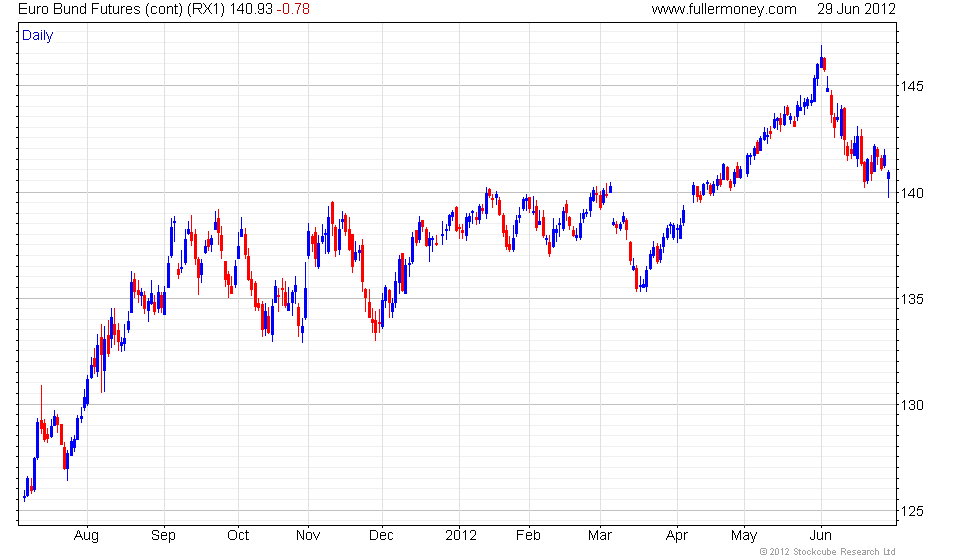Screen dimensions: 980x560
Task: Click the 140 price axis label
Action: click(x=912, y=193)
